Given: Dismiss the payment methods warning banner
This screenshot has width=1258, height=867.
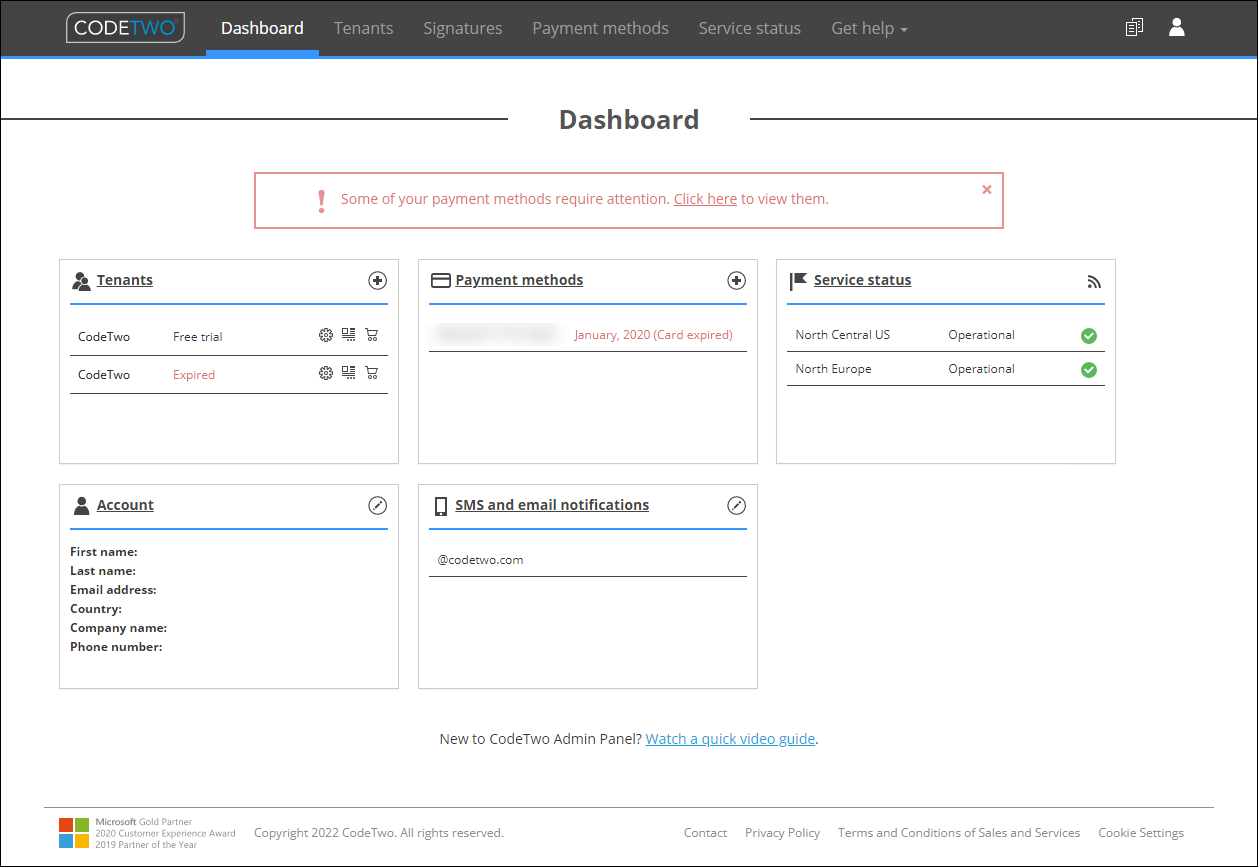Looking at the screenshot, I should click(987, 189).
